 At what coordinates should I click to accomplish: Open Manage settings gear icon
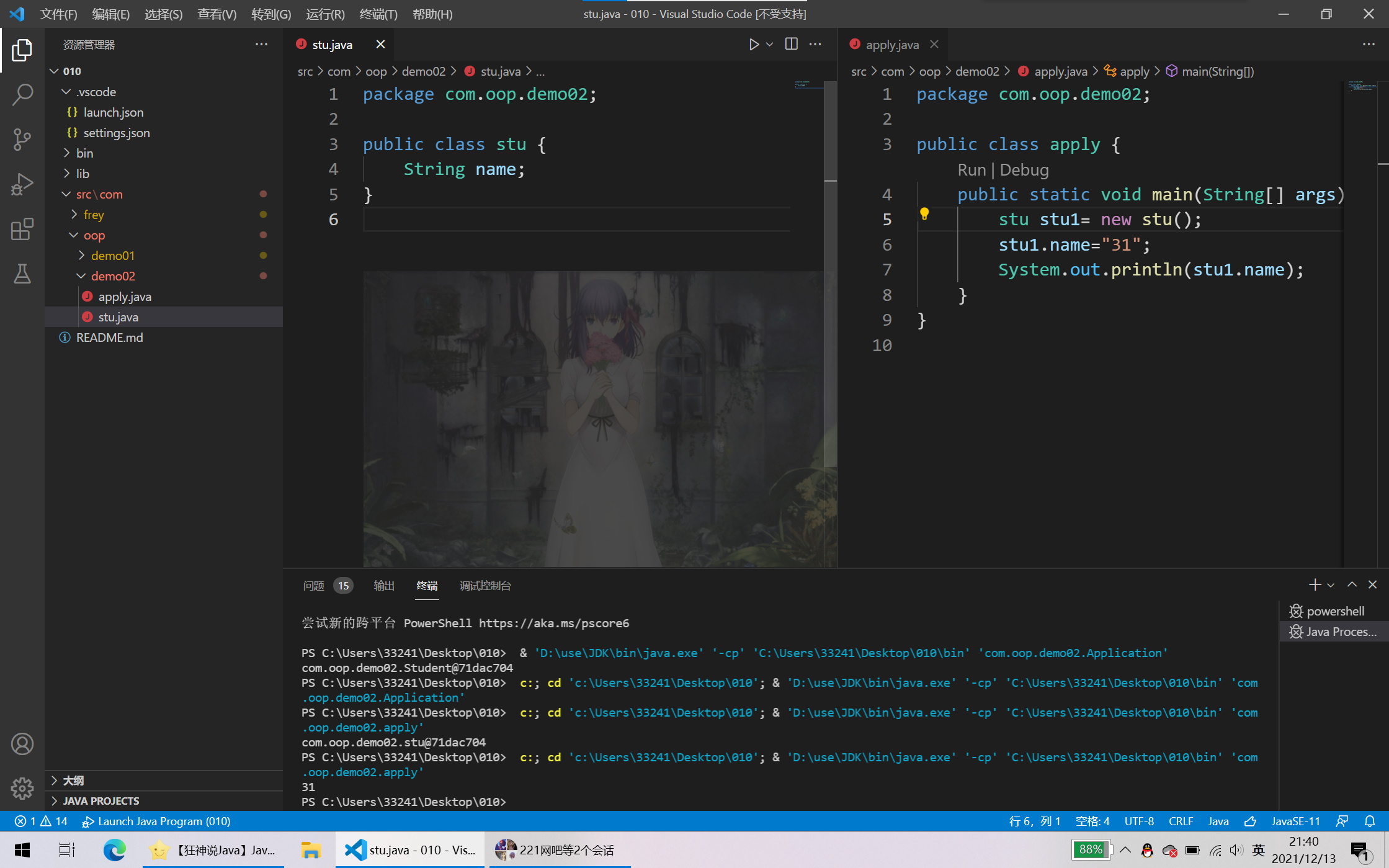point(22,788)
